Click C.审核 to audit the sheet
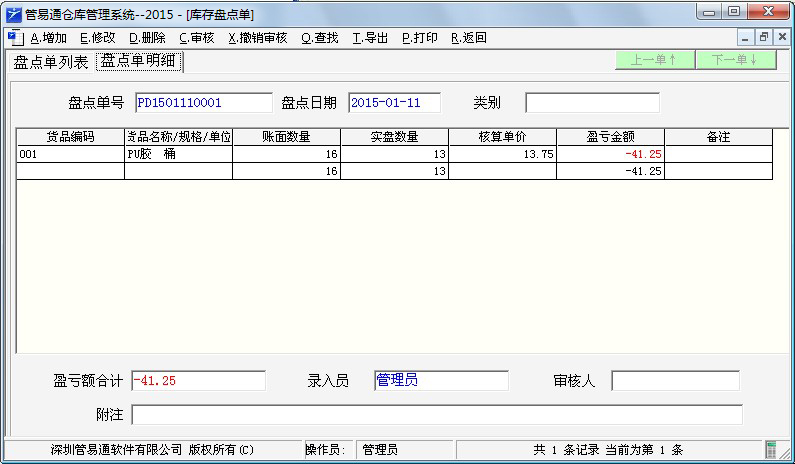This screenshot has width=795, height=464. pos(197,38)
